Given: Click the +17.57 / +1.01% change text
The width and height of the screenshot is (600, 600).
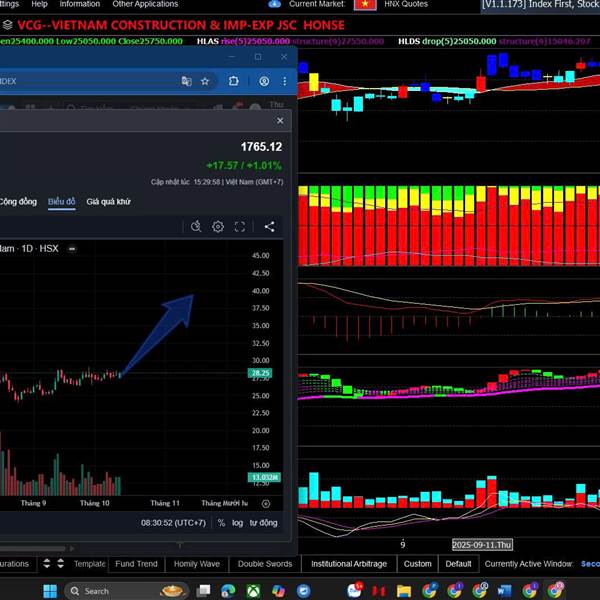Looking at the screenshot, I should [x=244, y=166].
